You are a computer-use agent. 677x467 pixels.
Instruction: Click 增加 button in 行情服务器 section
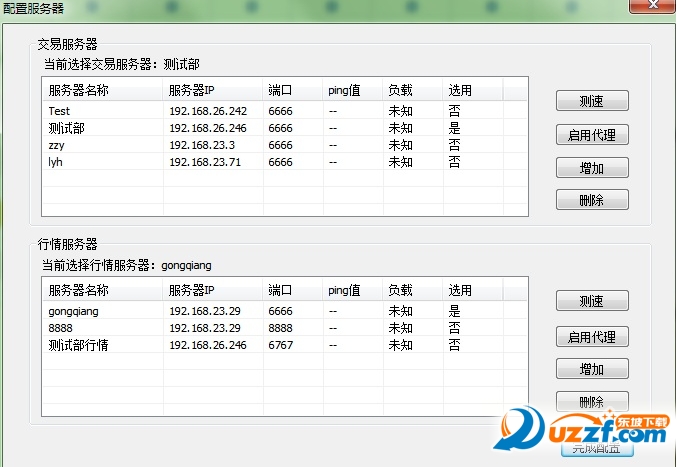pyautogui.click(x=592, y=369)
